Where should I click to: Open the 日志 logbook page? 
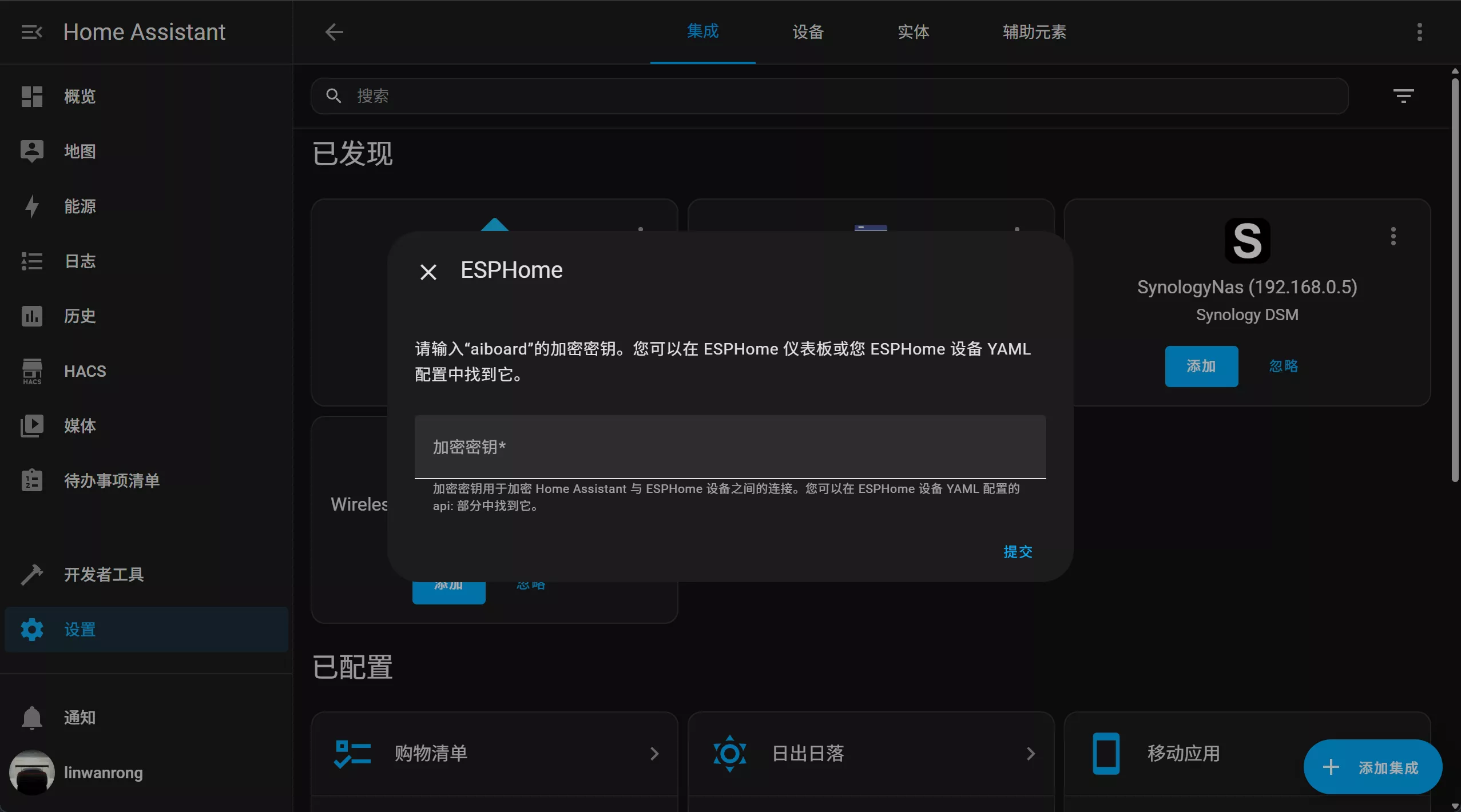pyautogui.click(x=146, y=261)
